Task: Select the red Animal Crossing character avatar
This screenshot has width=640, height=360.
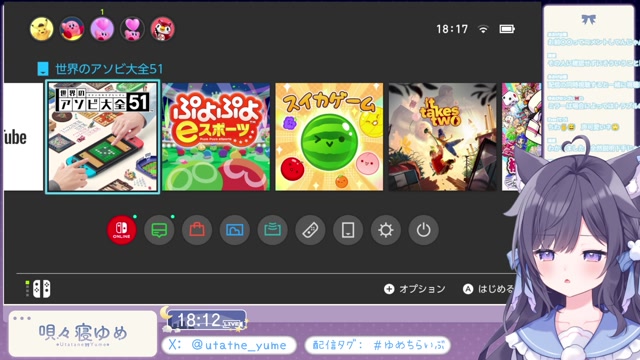Action: 162,29
